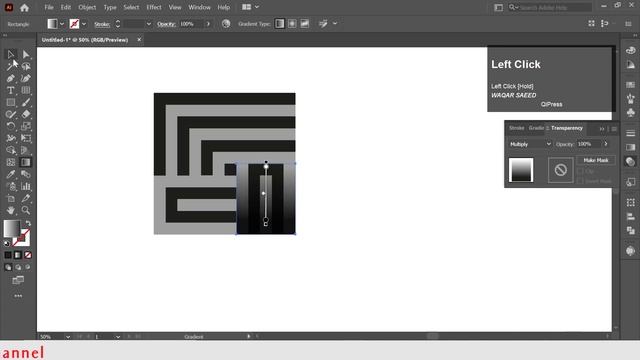
Task: Select the Mesh tool
Action: 11,162
